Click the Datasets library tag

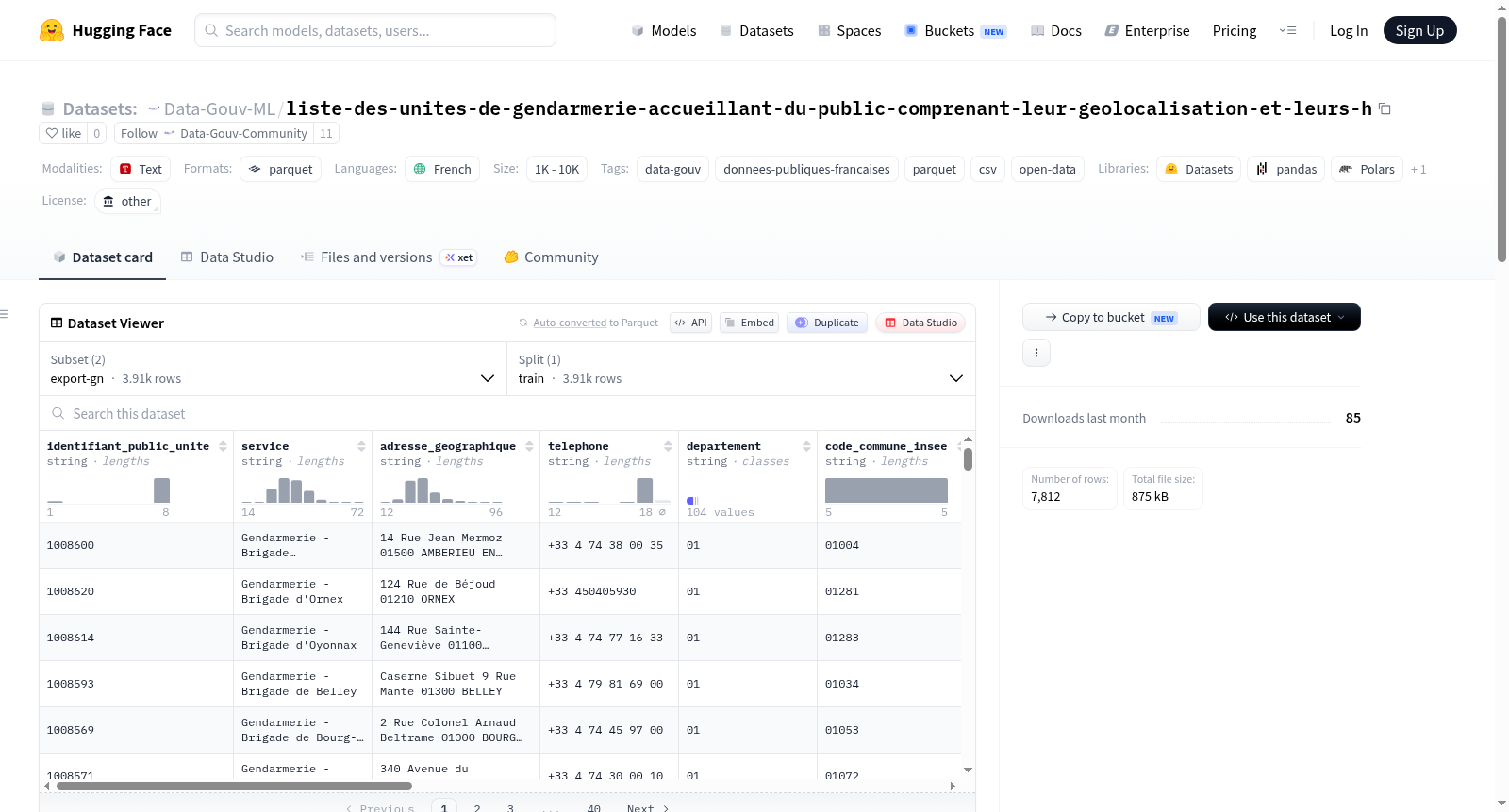[1199, 169]
